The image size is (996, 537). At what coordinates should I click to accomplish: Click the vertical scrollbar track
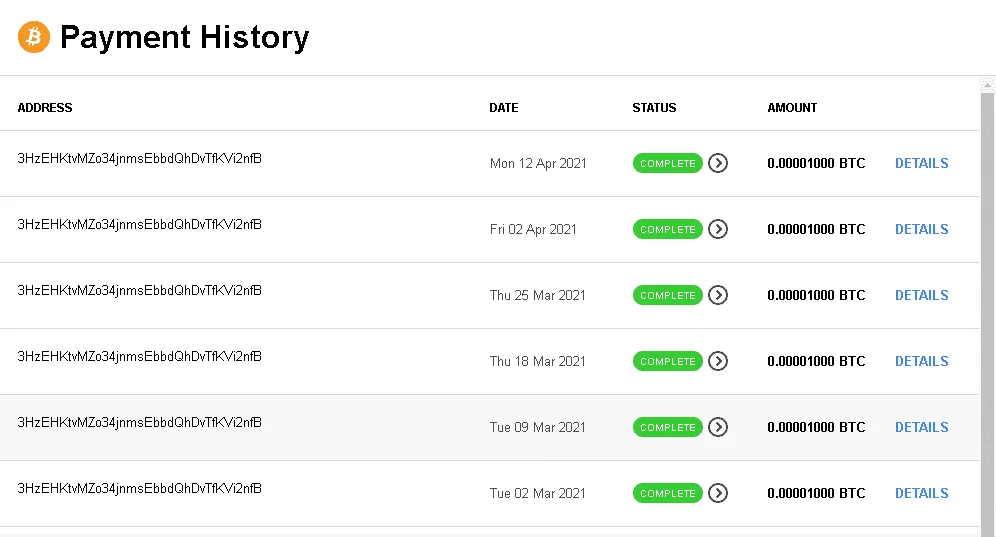click(x=987, y=315)
